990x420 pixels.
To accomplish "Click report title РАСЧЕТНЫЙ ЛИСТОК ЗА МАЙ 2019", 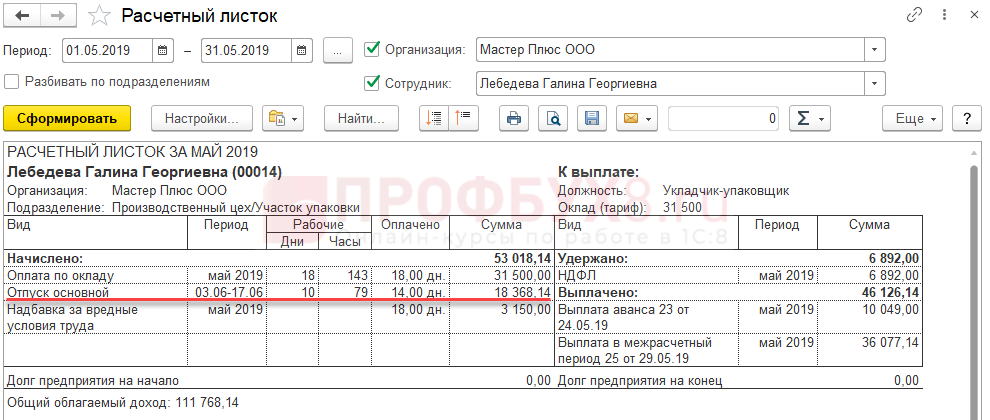I will click(x=133, y=152).
